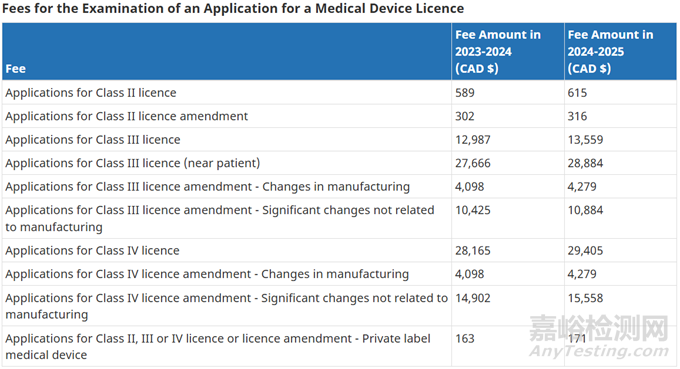Click the Class IV amendment Changes in manufacturing row
This screenshot has height=369, width=680.
coord(339,274)
